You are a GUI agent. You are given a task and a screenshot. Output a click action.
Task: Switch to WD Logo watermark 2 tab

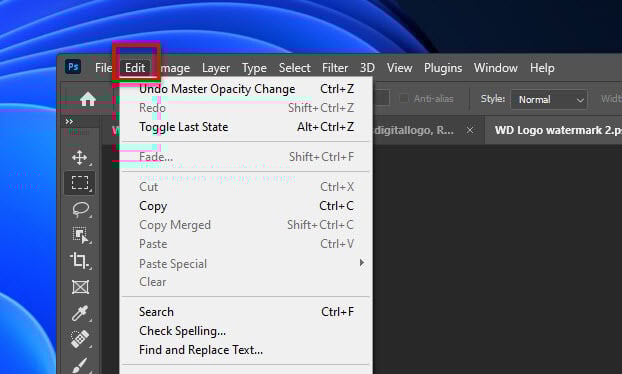click(558, 130)
